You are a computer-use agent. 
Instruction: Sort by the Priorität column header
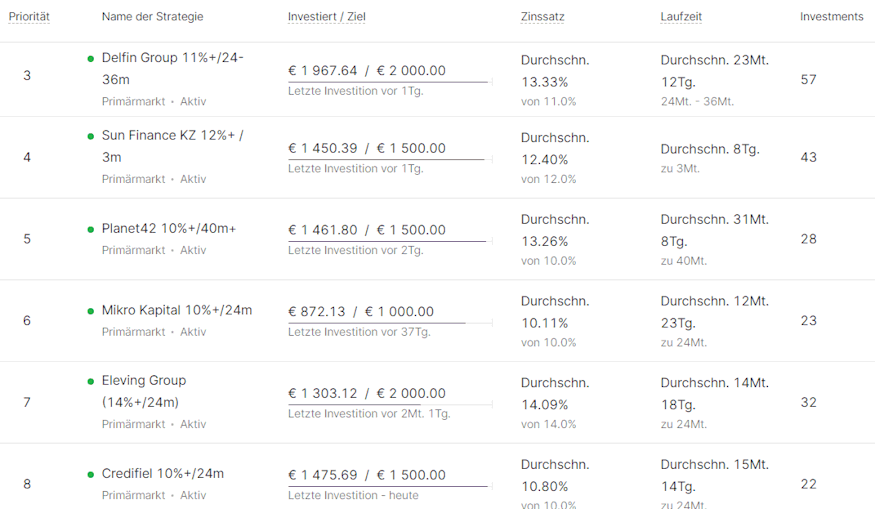pyautogui.click(x=29, y=17)
